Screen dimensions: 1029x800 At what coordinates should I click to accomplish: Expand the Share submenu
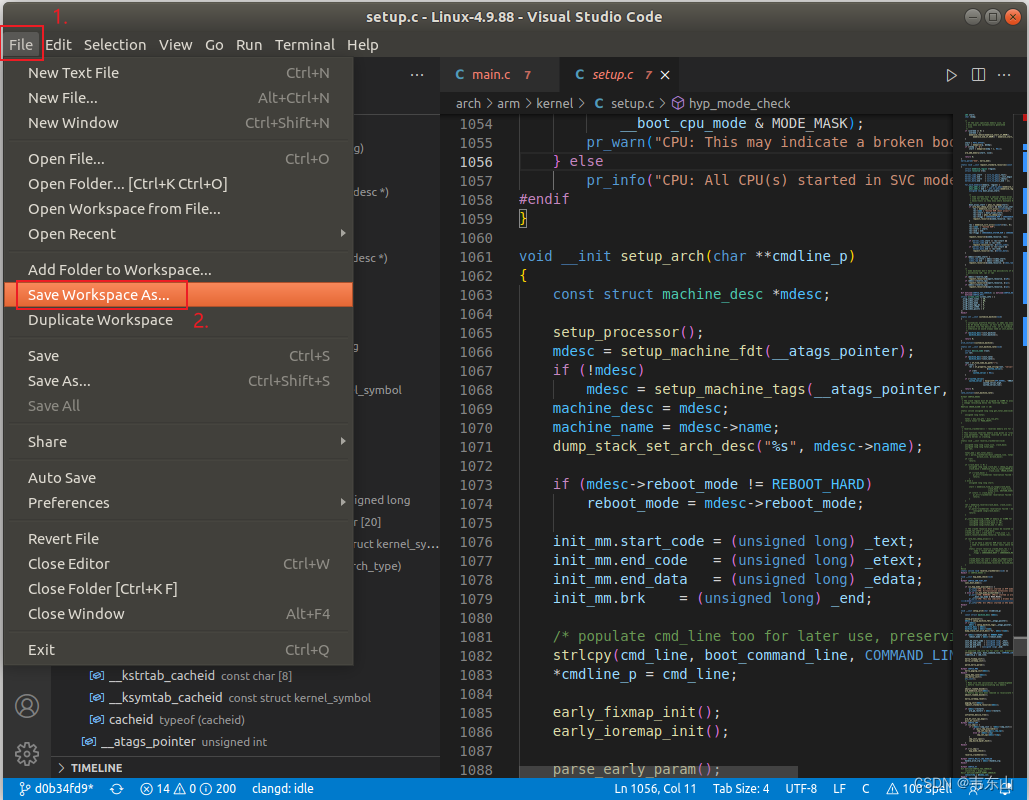click(178, 442)
